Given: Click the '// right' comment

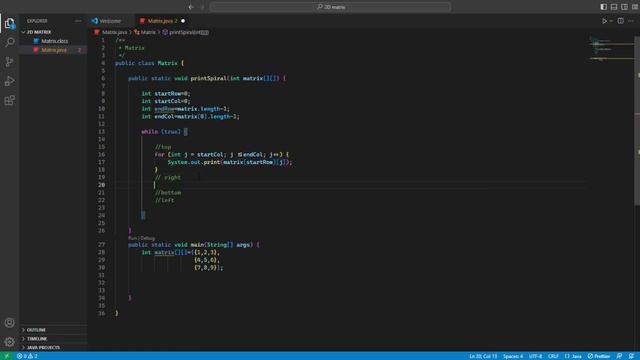Looking at the screenshot, I should tap(168, 178).
